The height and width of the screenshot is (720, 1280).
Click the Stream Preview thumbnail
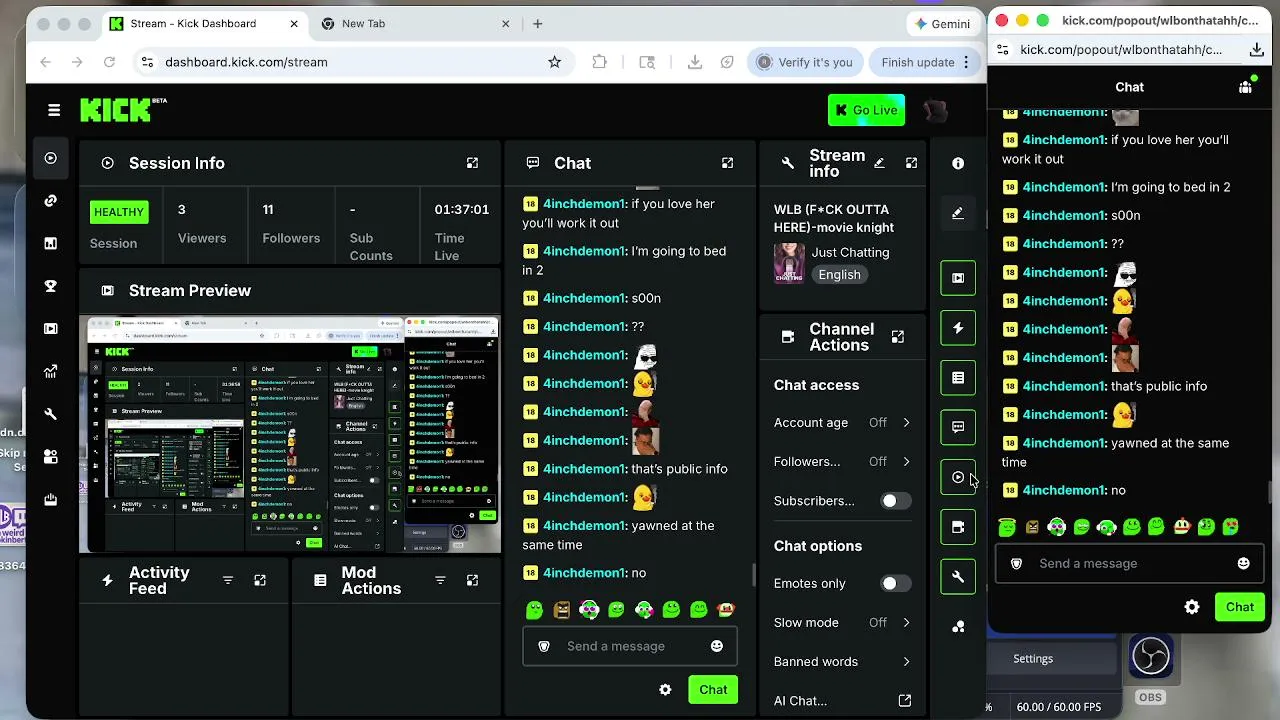(290, 435)
